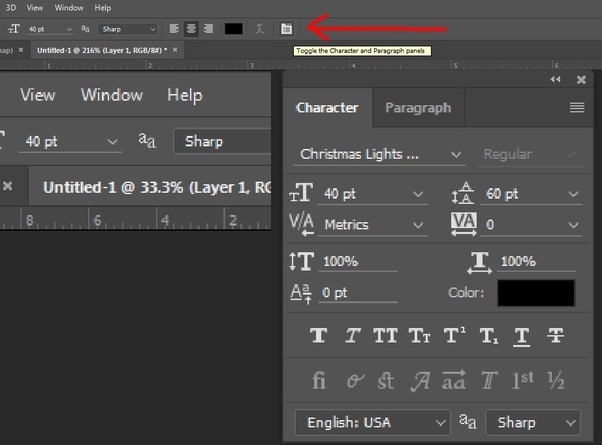The height and width of the screenshot is (445, 602).
Task: Open the Help menu in top menu bar
Action: pos(103,8)
